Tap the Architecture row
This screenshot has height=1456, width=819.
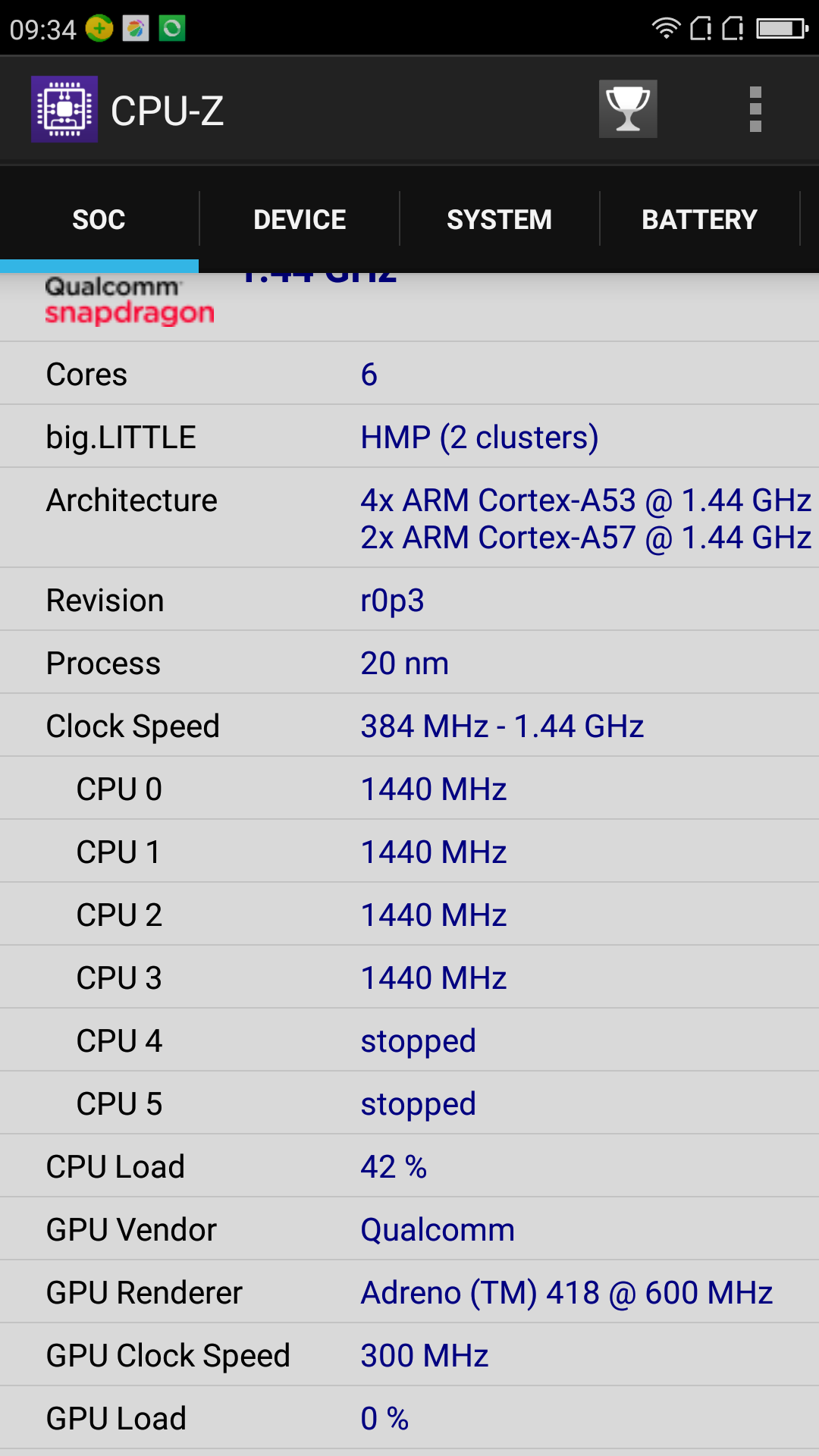point(409,518)
